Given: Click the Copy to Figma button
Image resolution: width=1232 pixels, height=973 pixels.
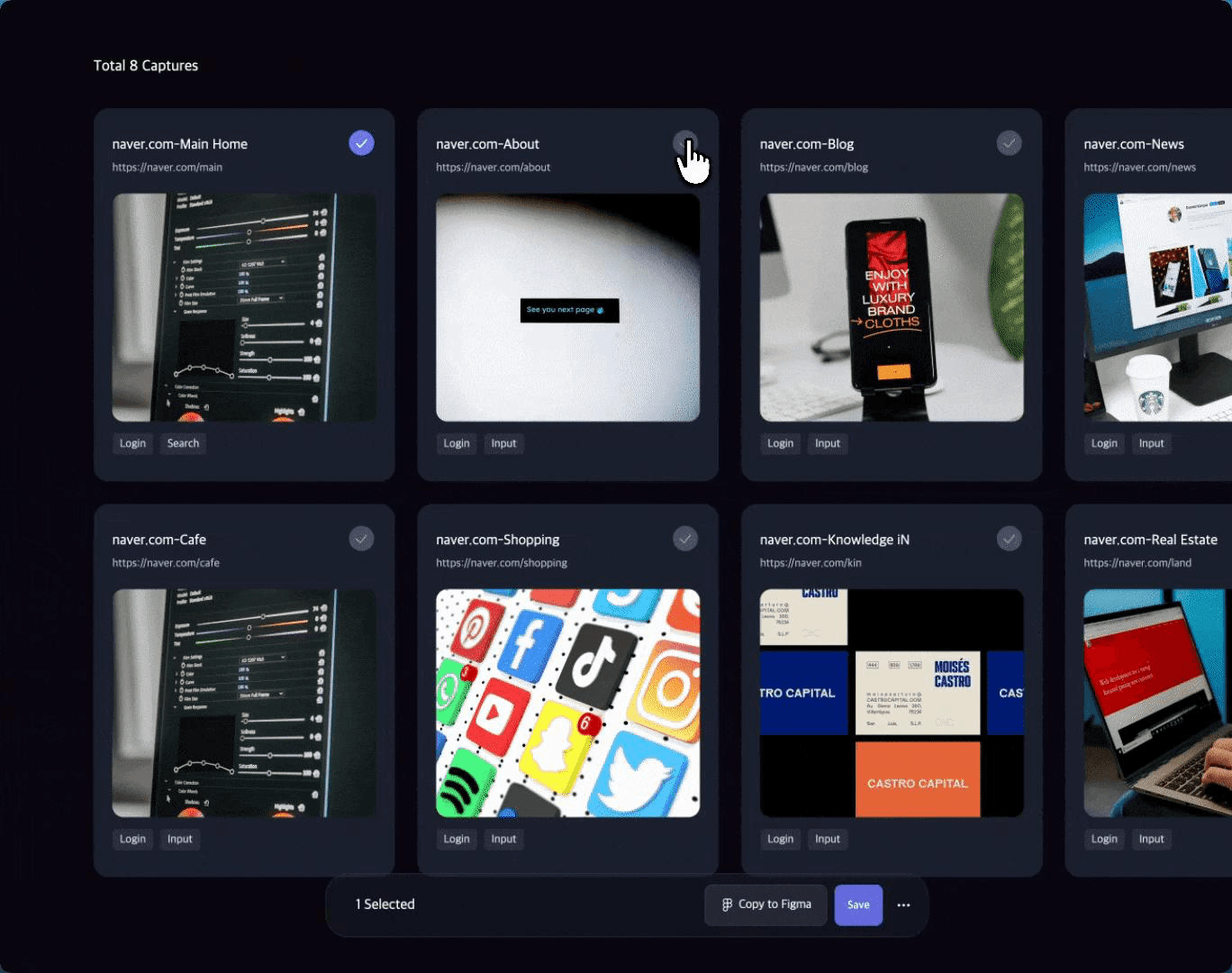Looking at the screenshot, I should pyautogui.click(x=765, y=905).
